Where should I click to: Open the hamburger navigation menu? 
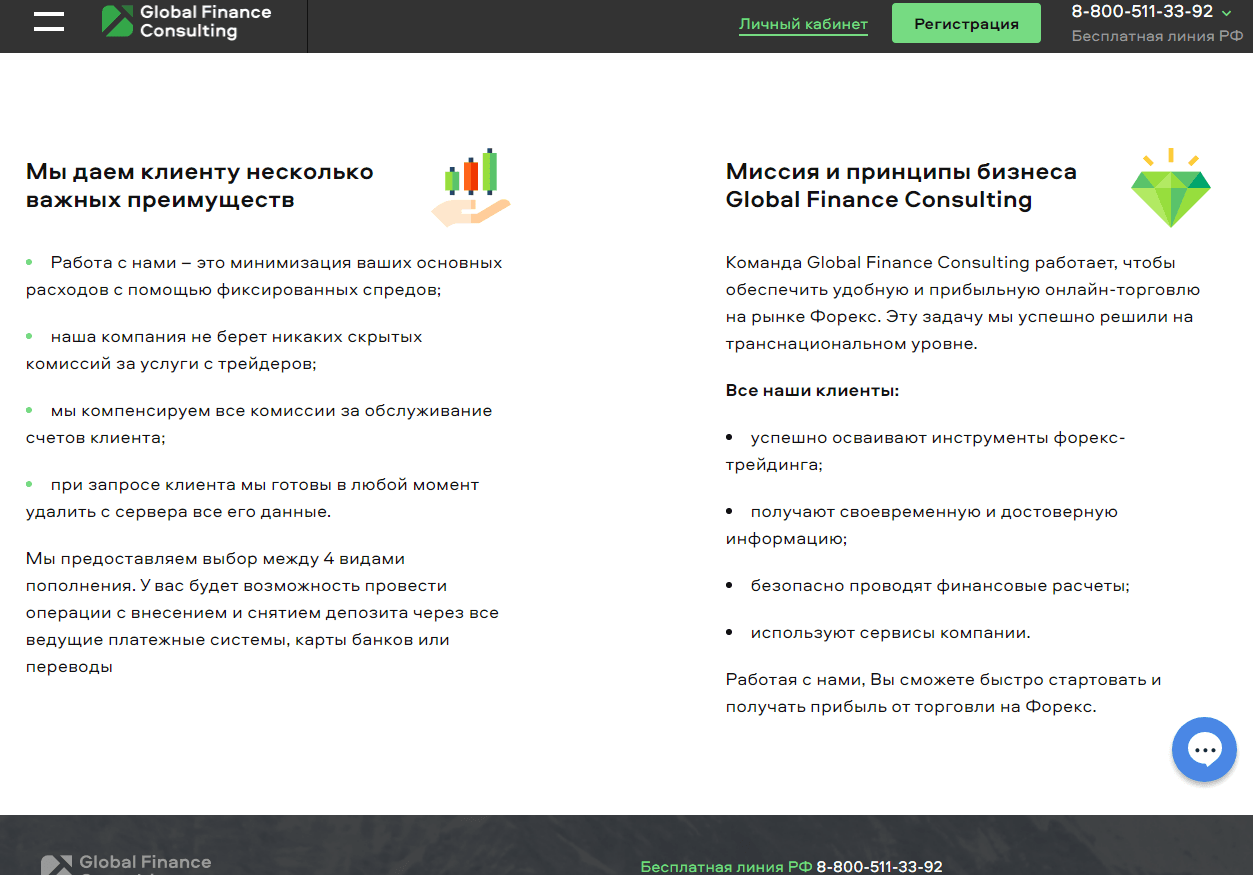(x=48, y=22)
